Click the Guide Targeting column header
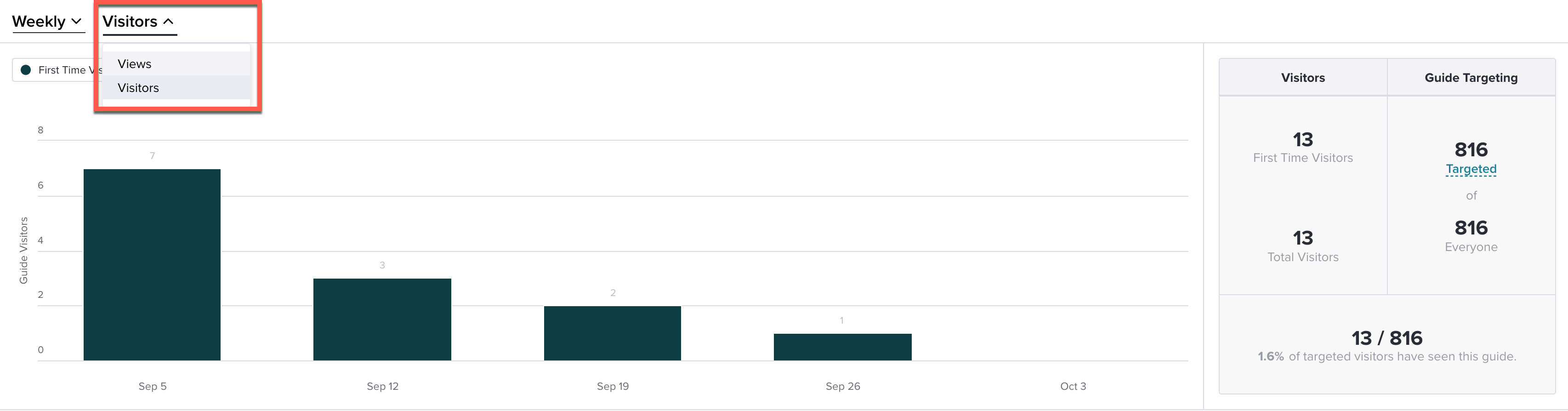This screenshot has height=411, width=1568. pos(1471,77)
